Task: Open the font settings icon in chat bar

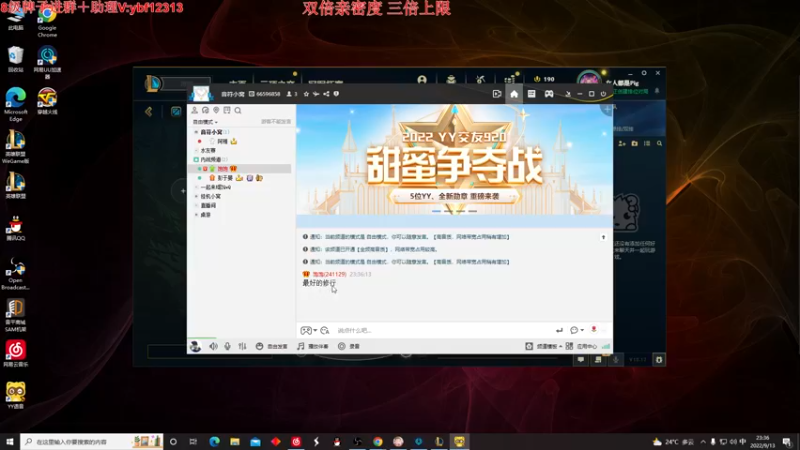Action: tap(325, 331)
